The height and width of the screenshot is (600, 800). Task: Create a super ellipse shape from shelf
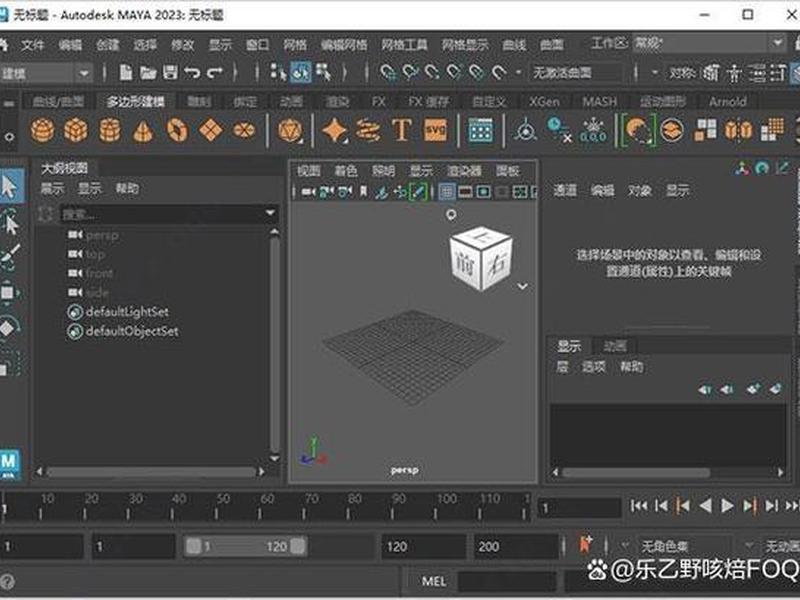(335, 131)
